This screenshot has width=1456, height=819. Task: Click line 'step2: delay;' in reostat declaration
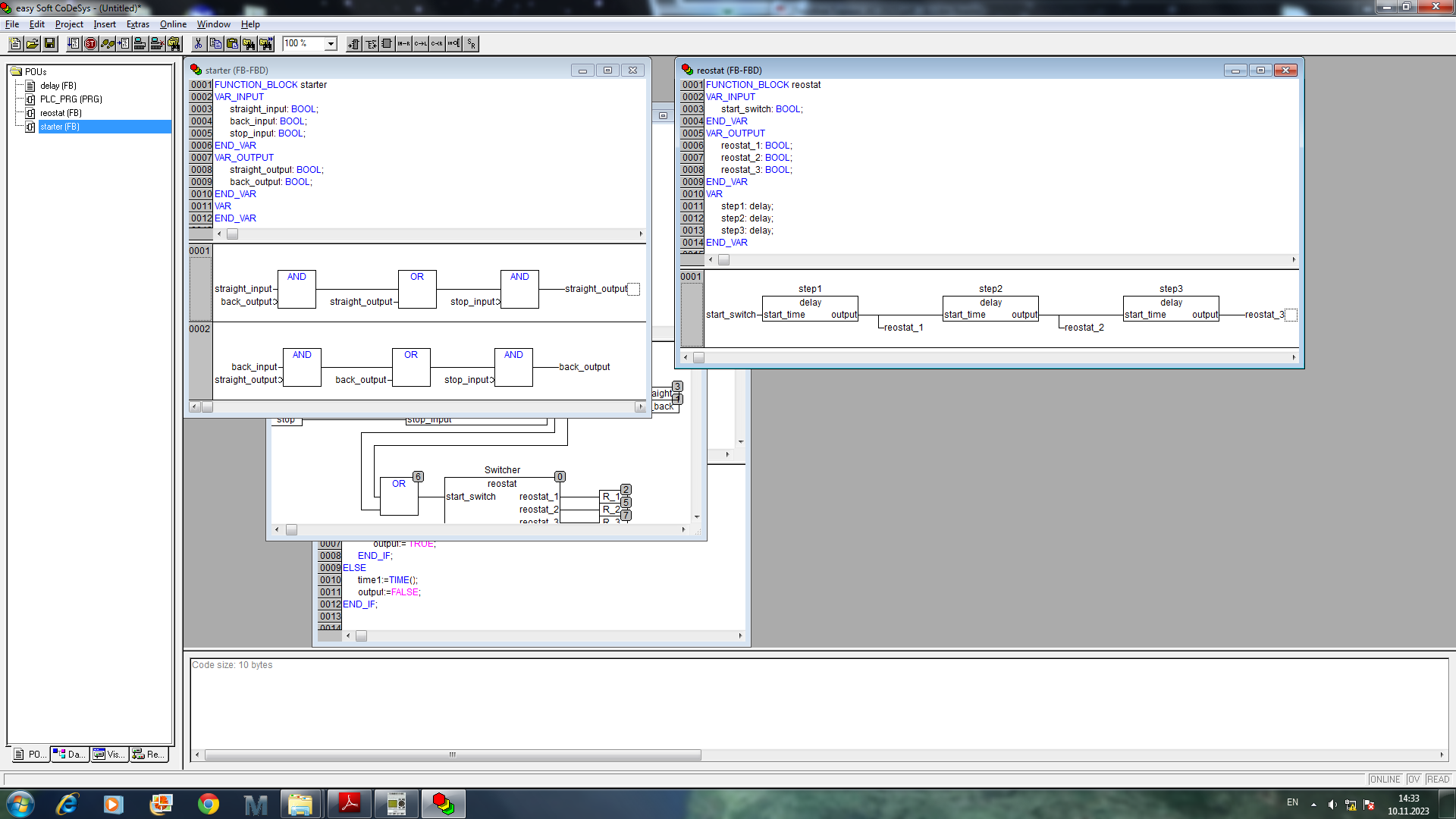pyautogui.click(x=747, y=218)
